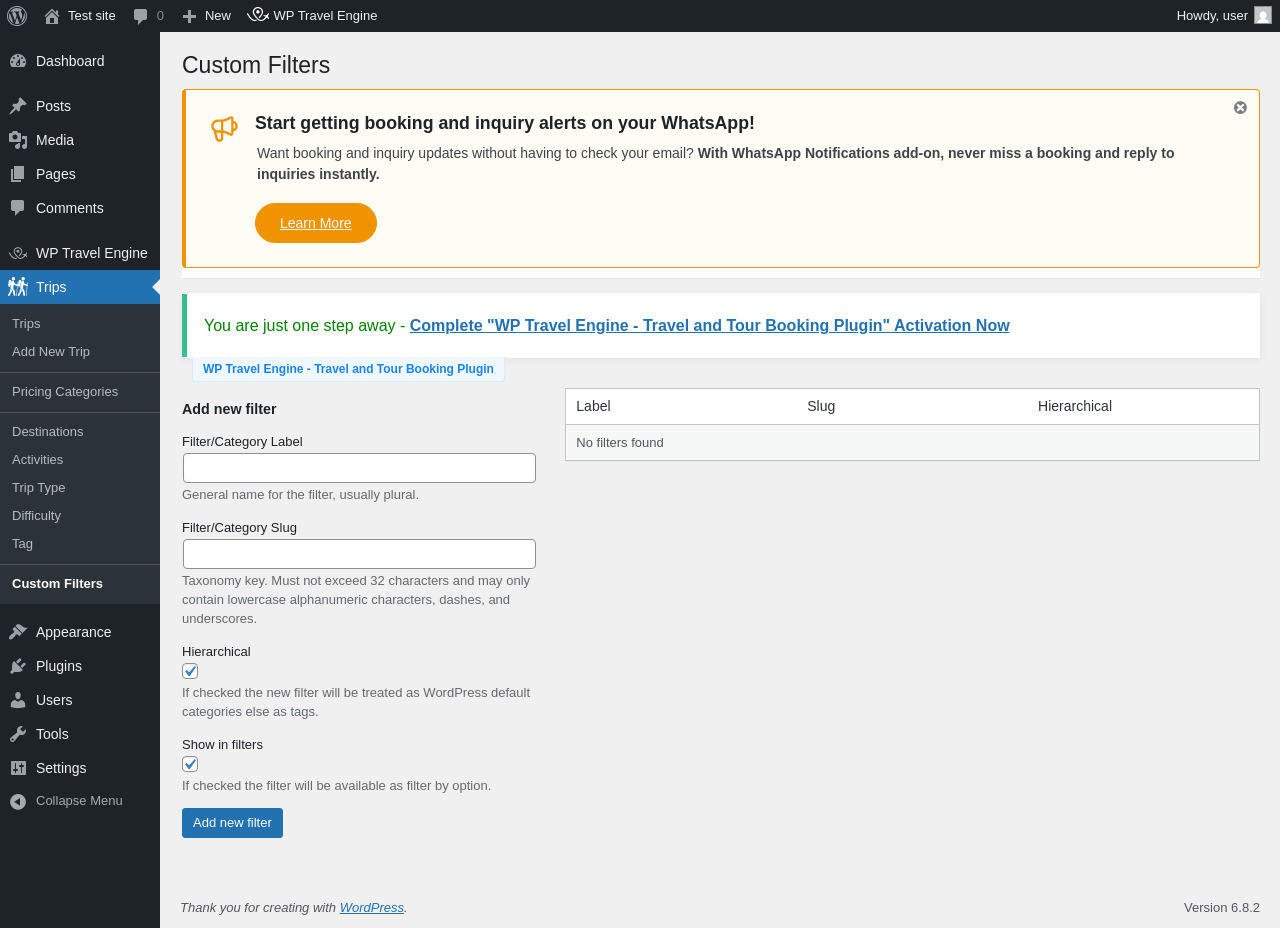This screenshot has width=1280, height=928.
Task: Click the Learn More button
Action: point(316,223)
